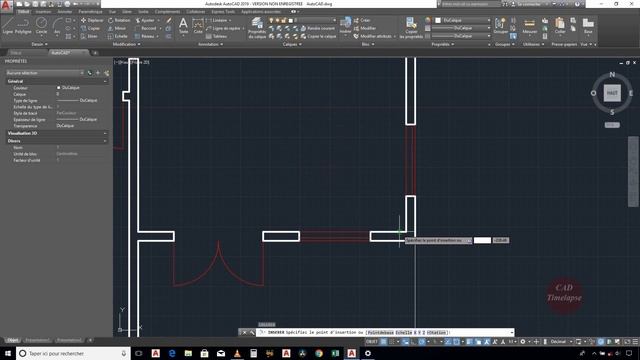Select the Texte annotation tool
Image resolution: width=640 pixels, height=360 pixels.
[184, 26]
